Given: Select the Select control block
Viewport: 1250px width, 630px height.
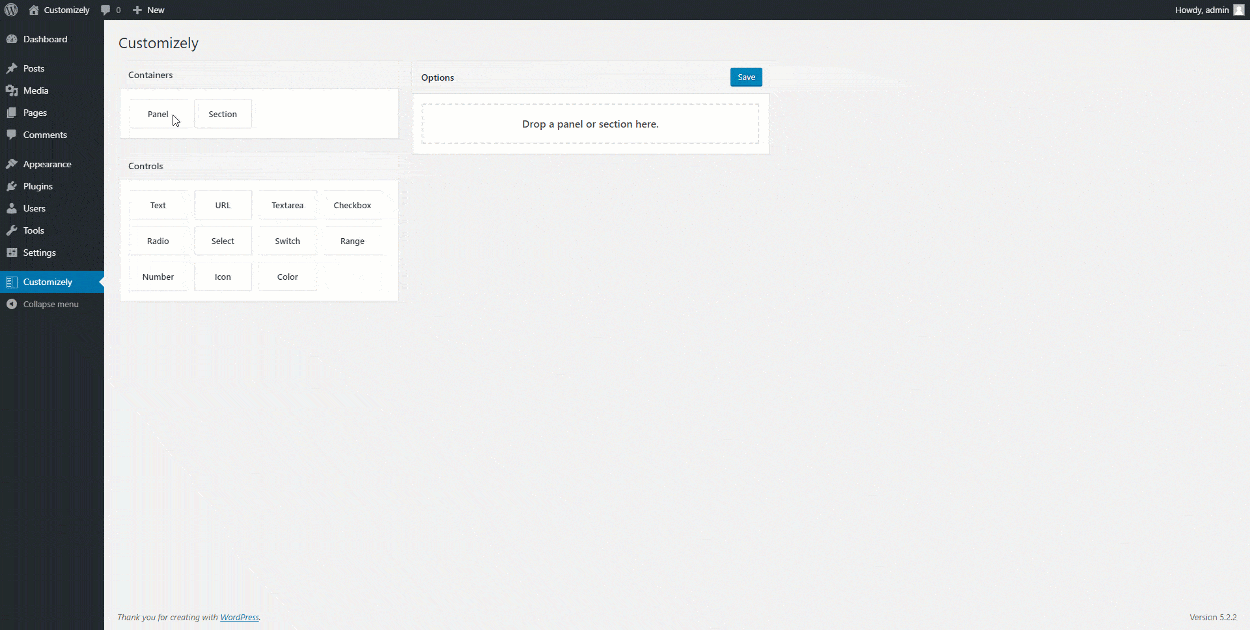Looking at the screenshot, I should pos(223,241).
